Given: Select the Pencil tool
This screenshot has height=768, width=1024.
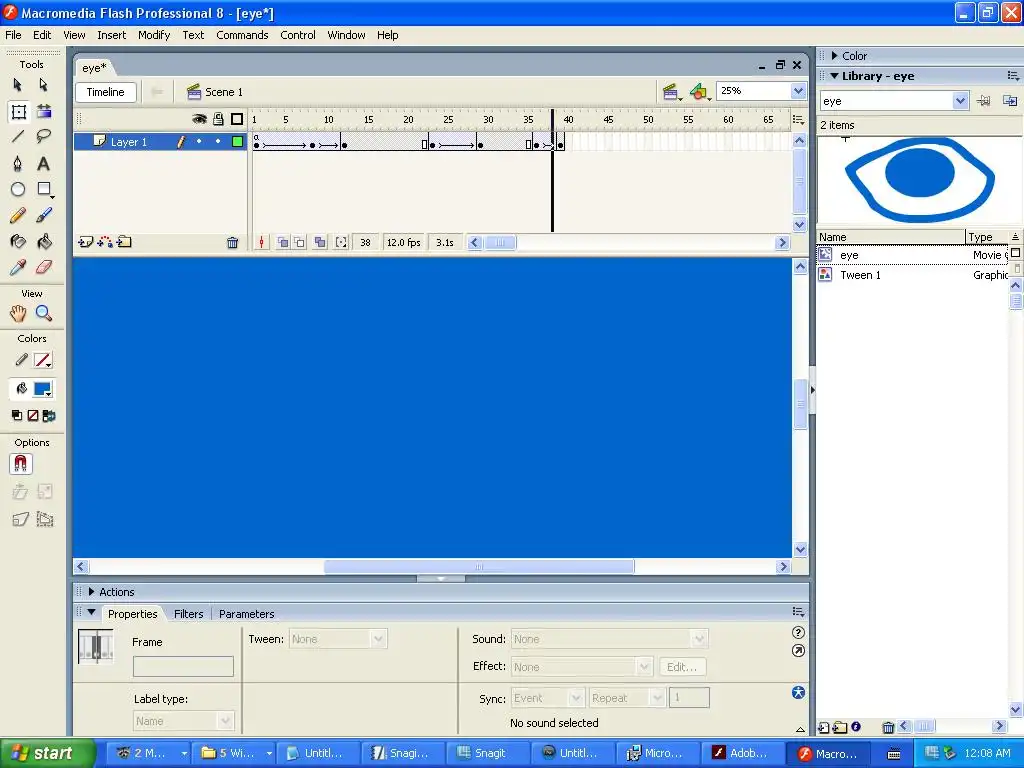Looking at the screenshot, I should (18, 216).
